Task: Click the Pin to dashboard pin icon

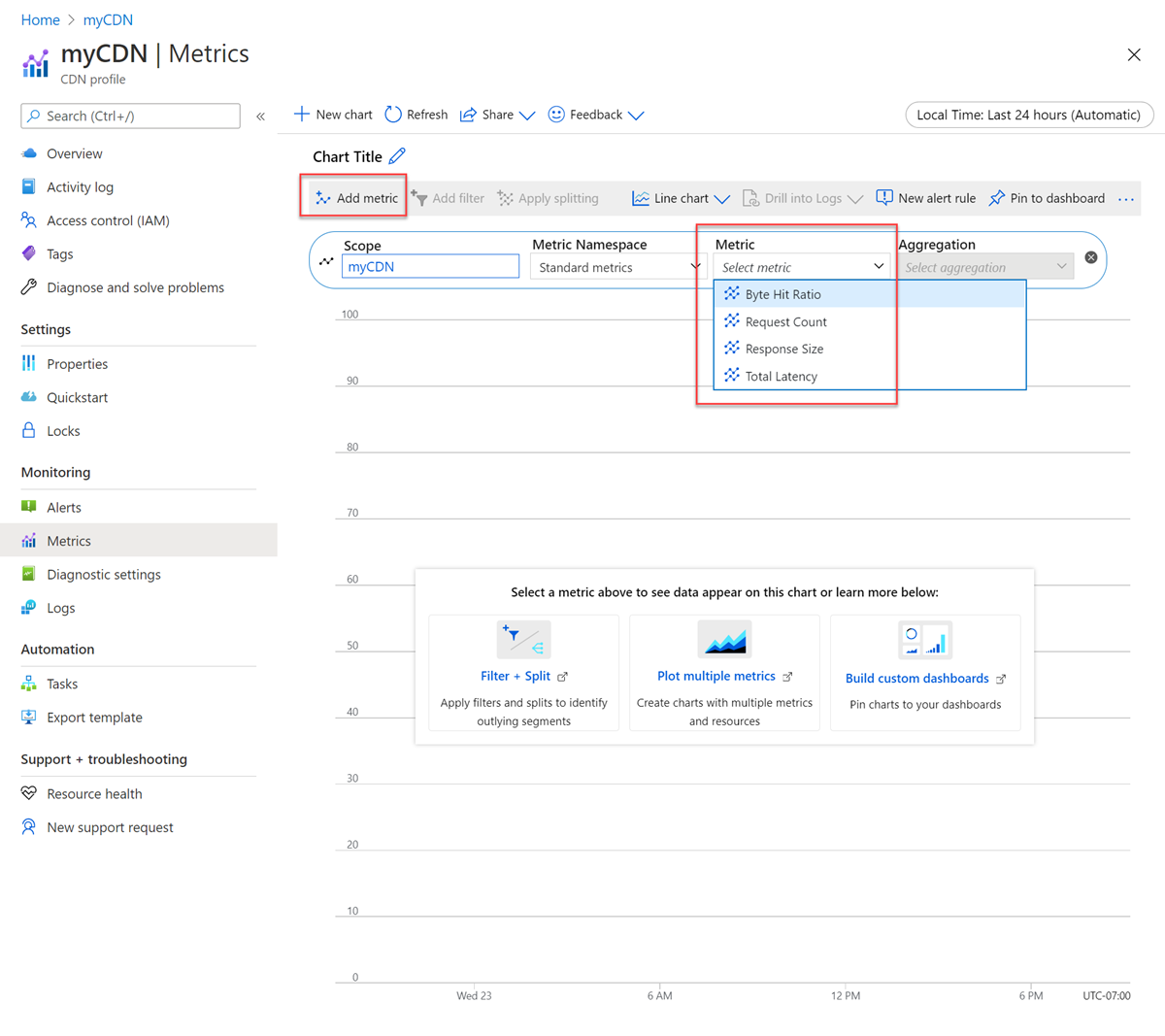Action: pos(996,198)
